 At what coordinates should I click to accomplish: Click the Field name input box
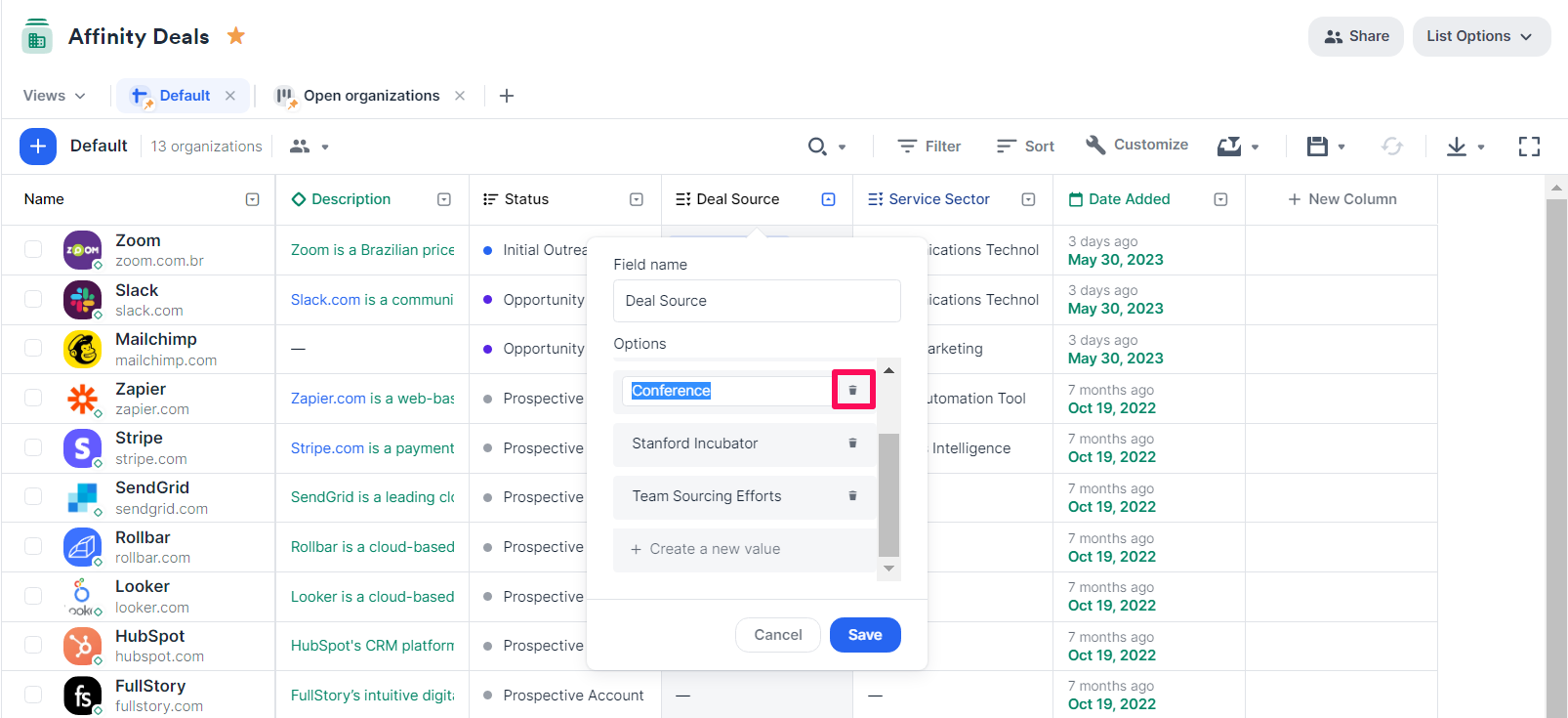point(756,301)
